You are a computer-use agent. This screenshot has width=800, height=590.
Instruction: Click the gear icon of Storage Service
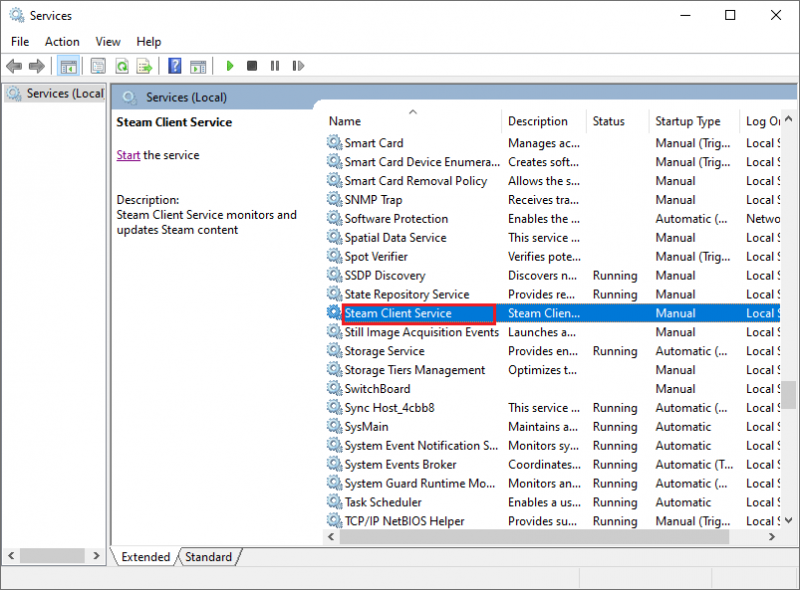[x=334, y=350]
